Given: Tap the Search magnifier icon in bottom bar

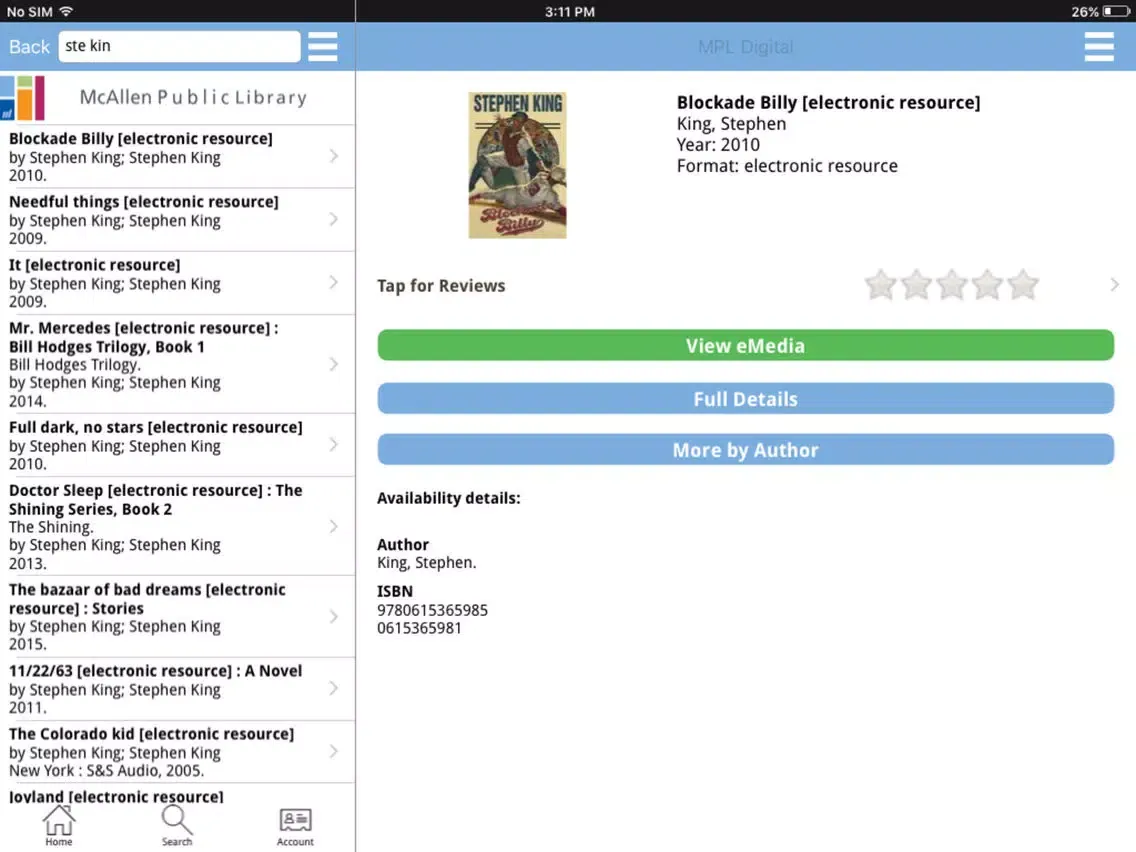Looking at the screenshot, I should coord(177,825).
